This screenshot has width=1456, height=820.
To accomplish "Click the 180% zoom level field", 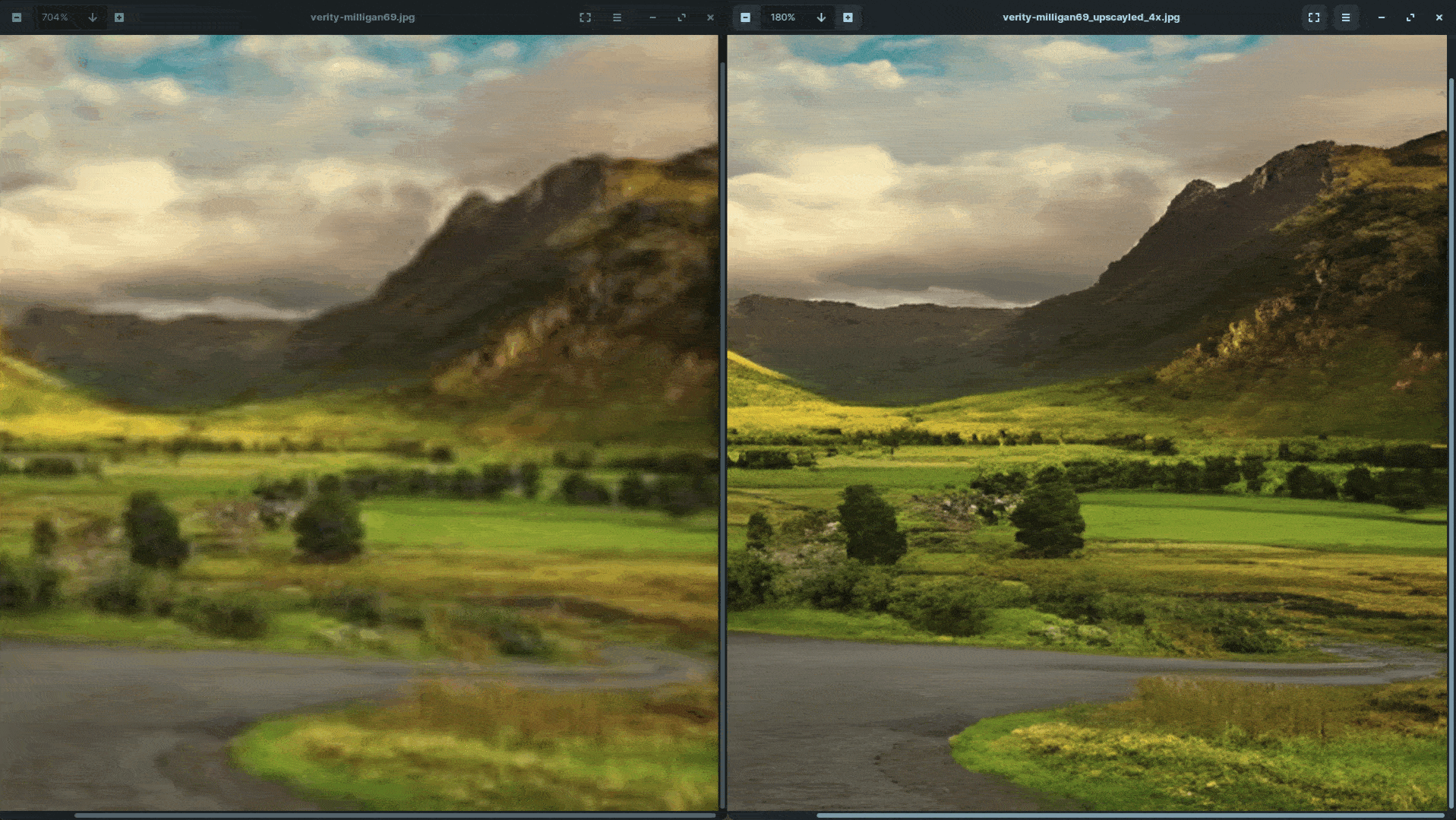I will pos(782,17).
